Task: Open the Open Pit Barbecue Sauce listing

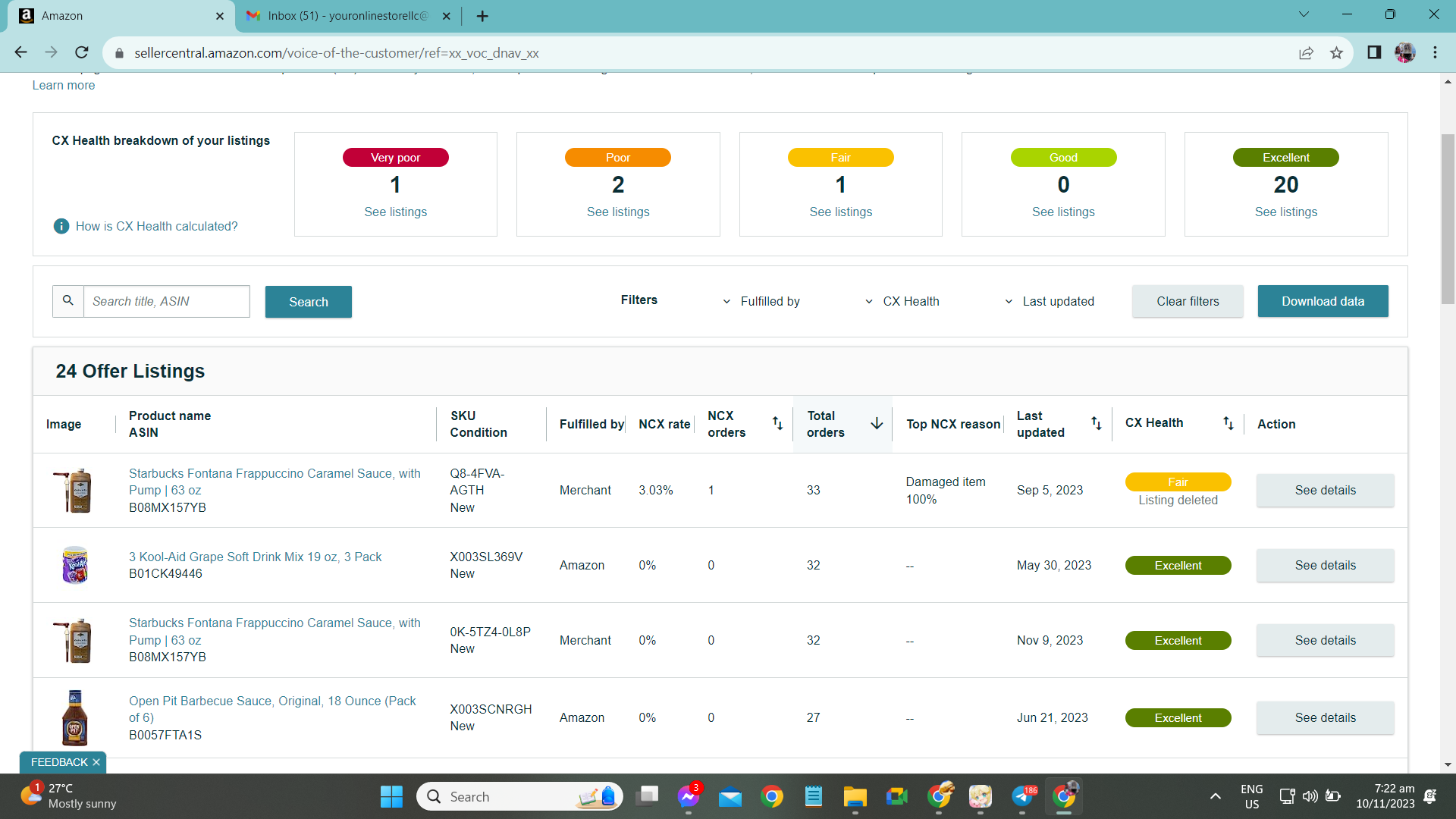Action: [x=272, y=709]
